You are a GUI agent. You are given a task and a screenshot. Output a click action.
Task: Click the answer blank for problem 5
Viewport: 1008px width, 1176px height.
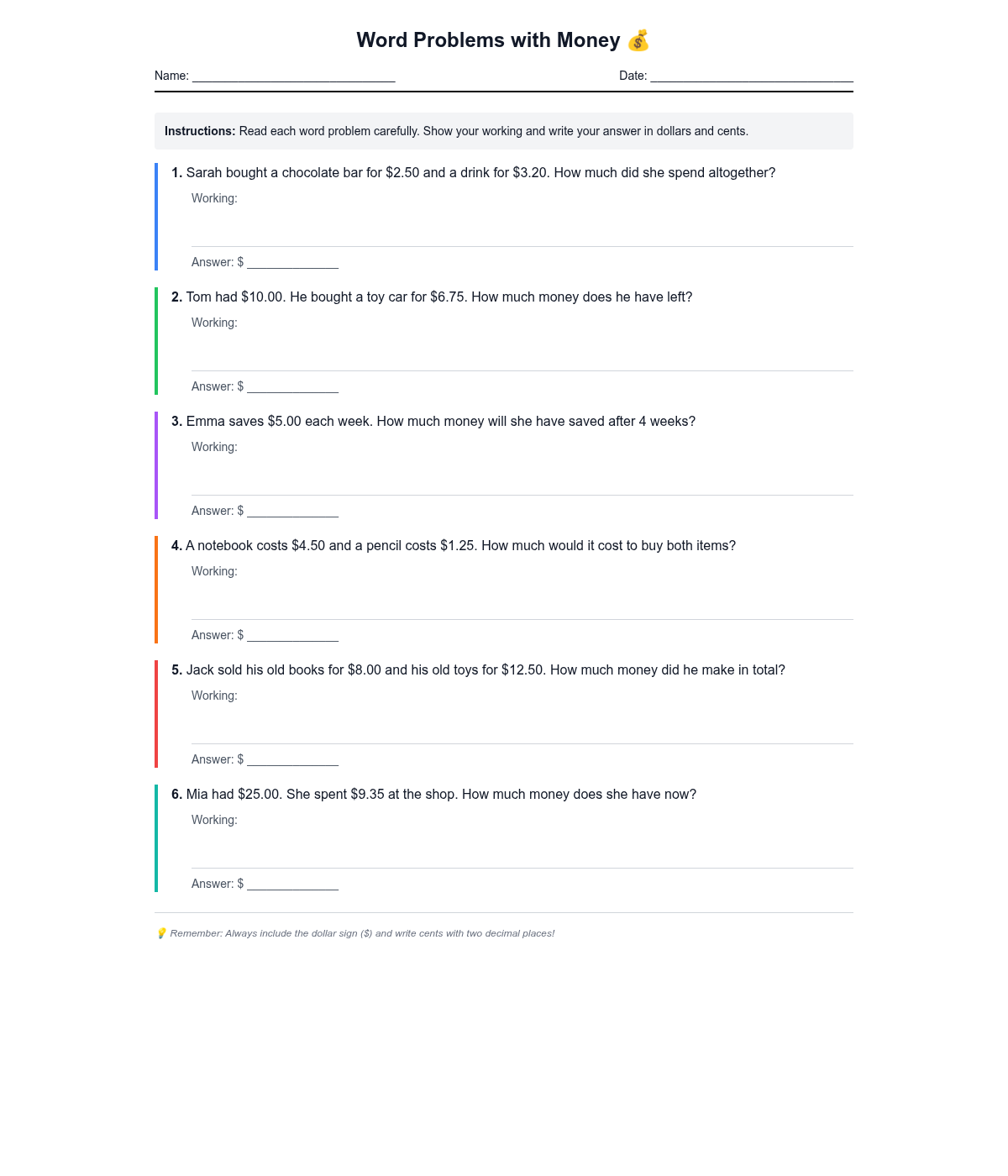[x=292, y=759]
